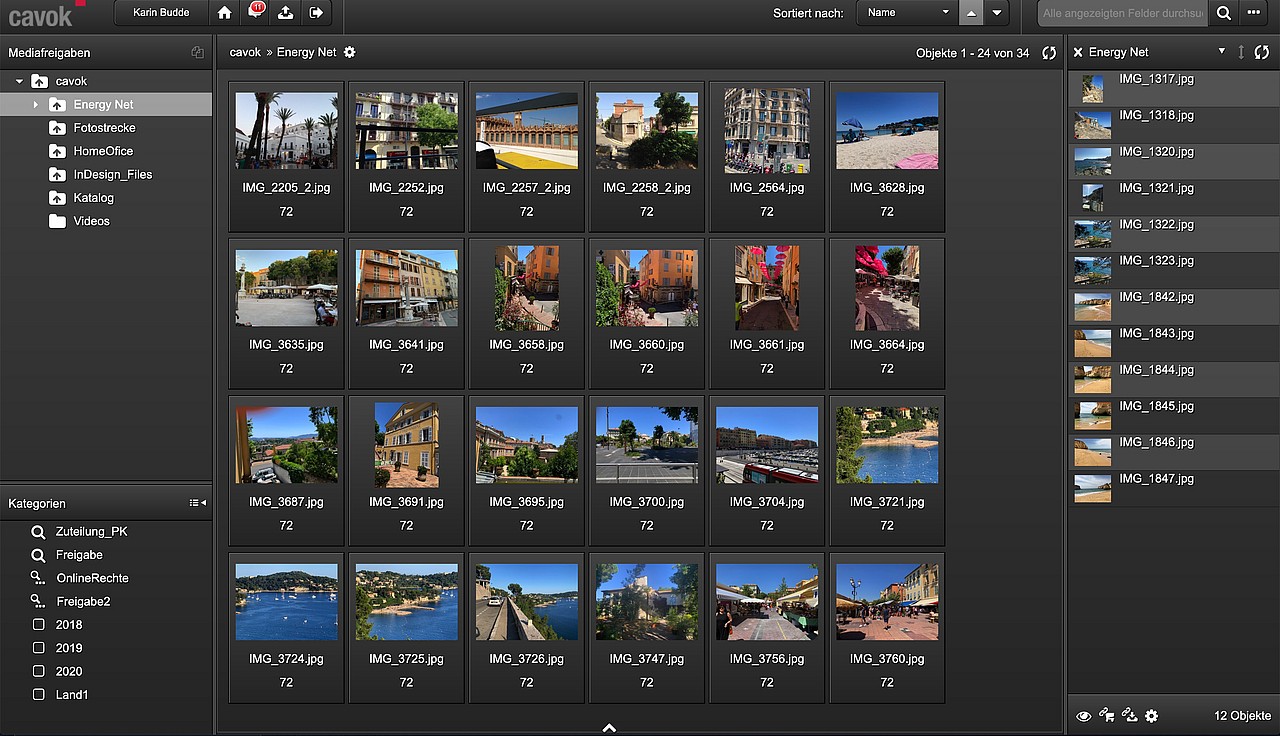
Task: Go to the home view
Action: click(x=224, y=13)
